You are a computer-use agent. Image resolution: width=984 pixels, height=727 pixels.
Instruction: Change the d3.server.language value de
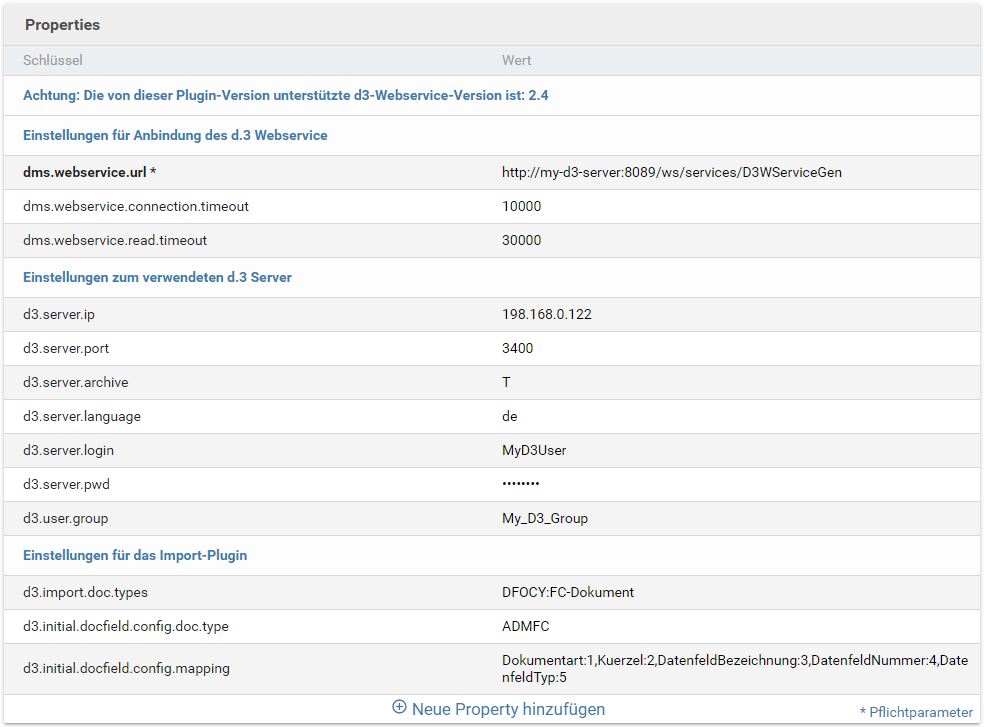pyautogui.click(x=509, y=416)
